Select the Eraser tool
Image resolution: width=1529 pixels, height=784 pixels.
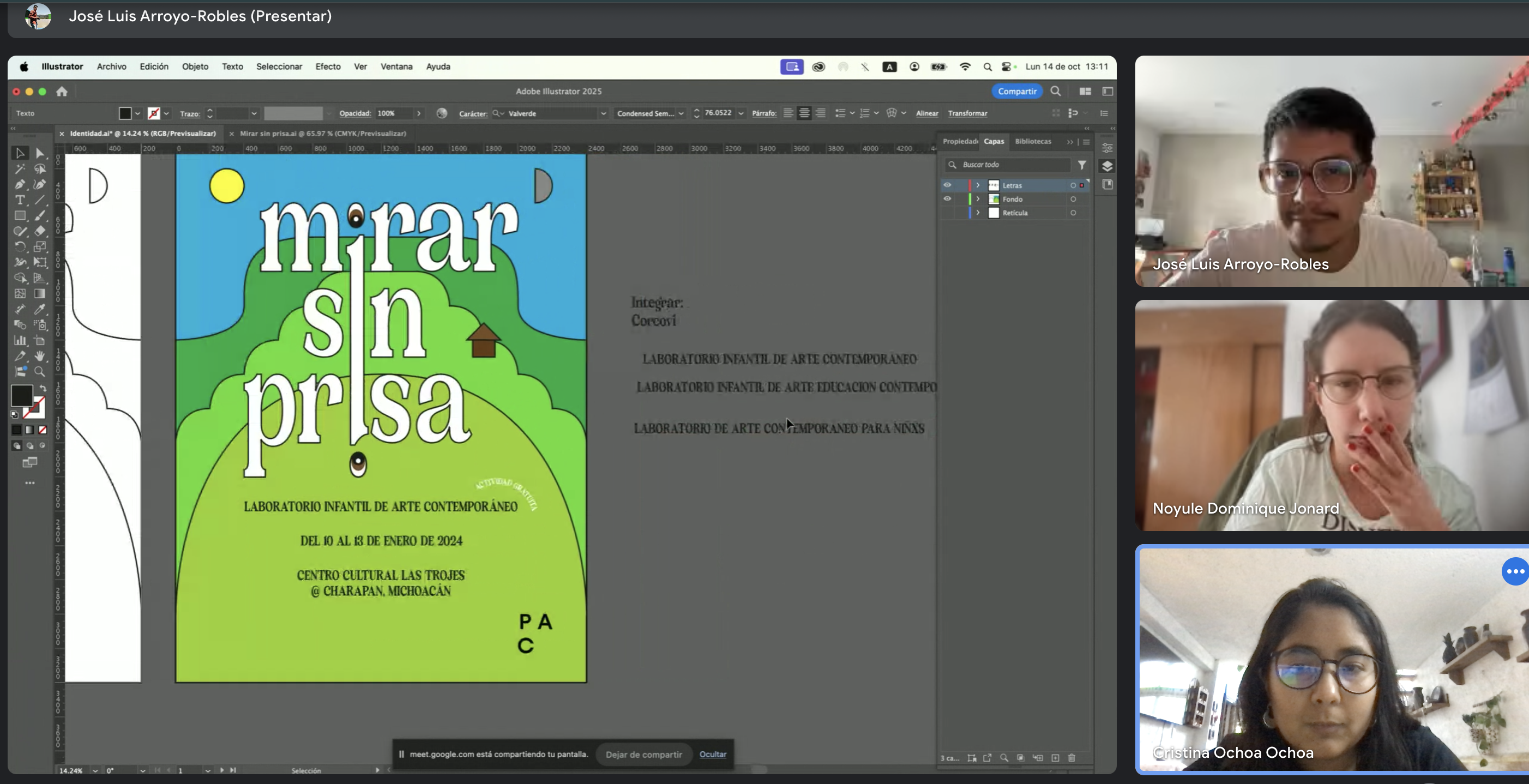(40, 231)
